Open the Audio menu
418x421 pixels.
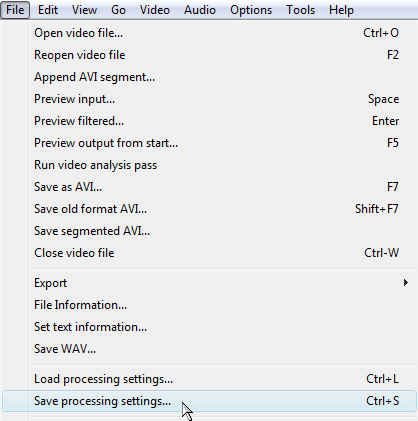click(x=200, y=10)
